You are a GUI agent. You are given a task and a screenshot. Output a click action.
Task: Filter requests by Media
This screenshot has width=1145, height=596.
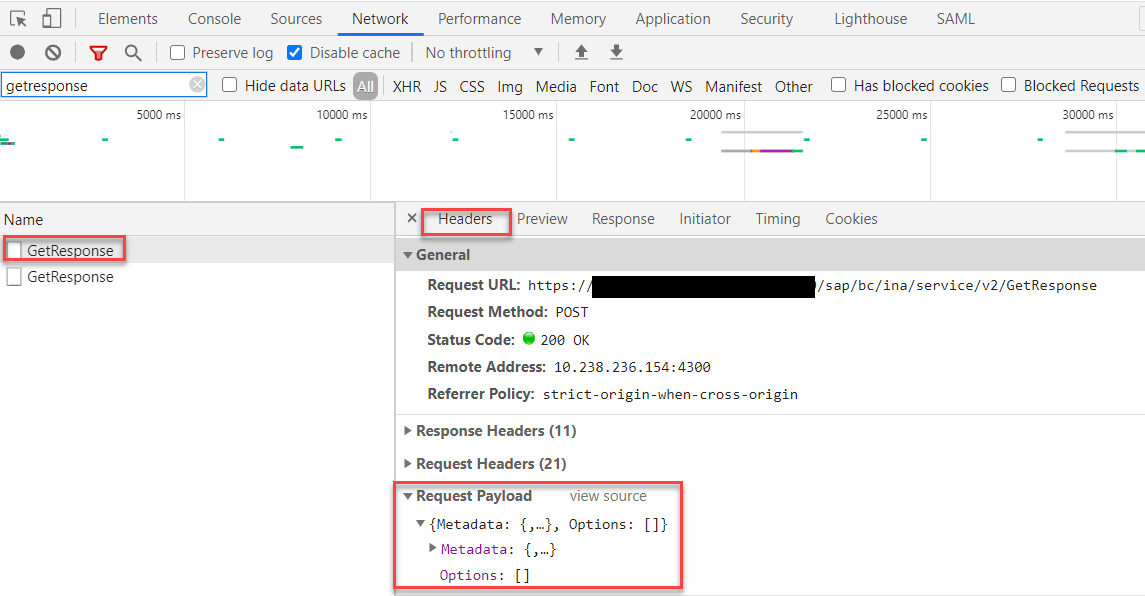click(556, 86)
